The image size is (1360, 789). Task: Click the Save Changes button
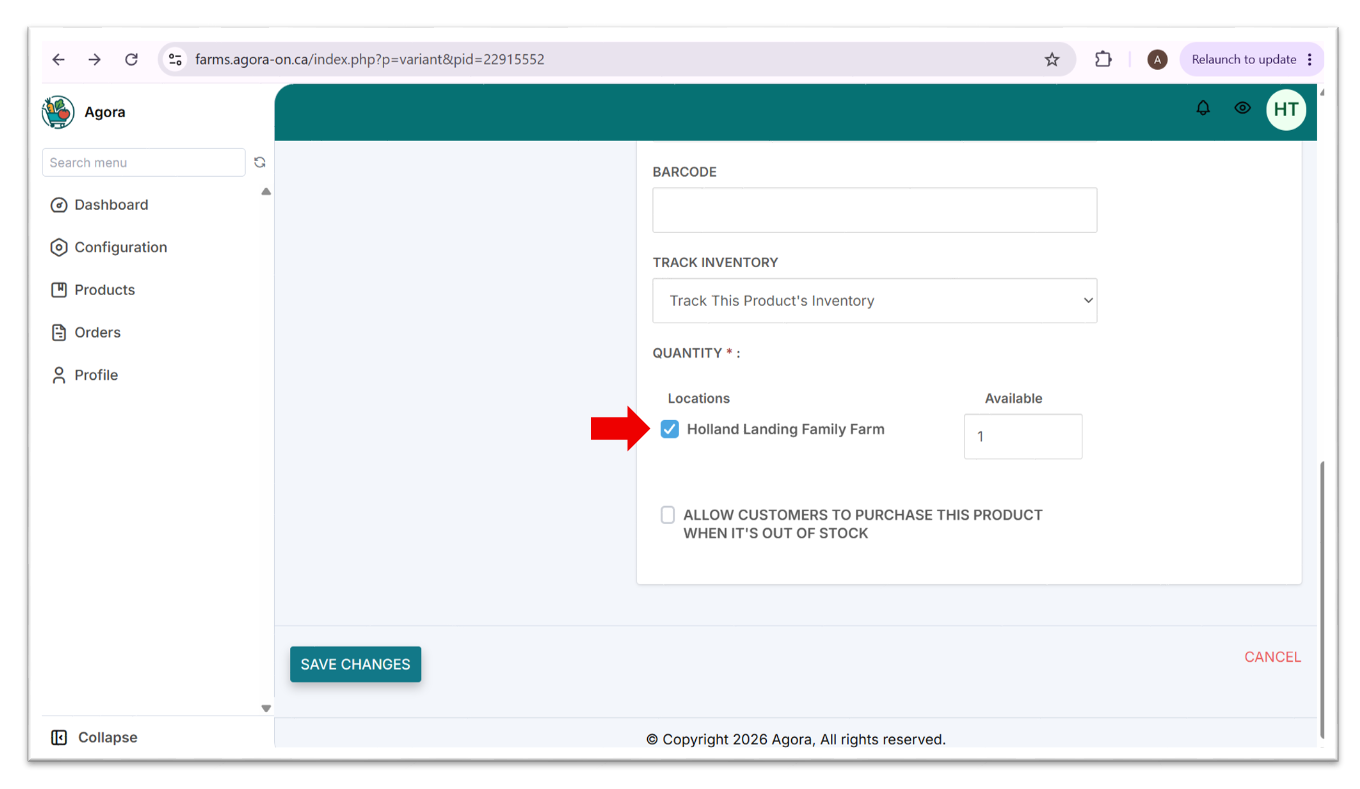point(356,664)
